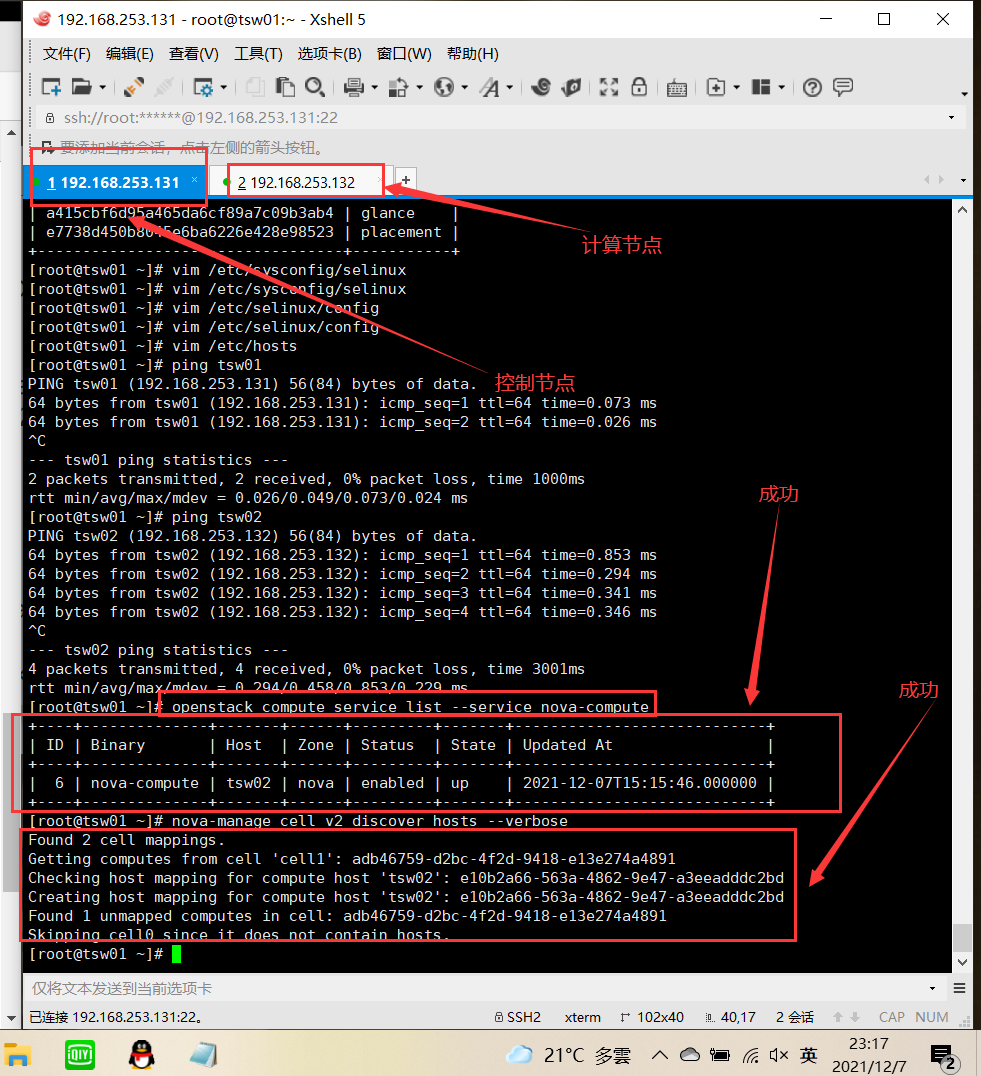
Task: Click the 21°C 多雲 weather widget
Action: [x=569, y=1055]
